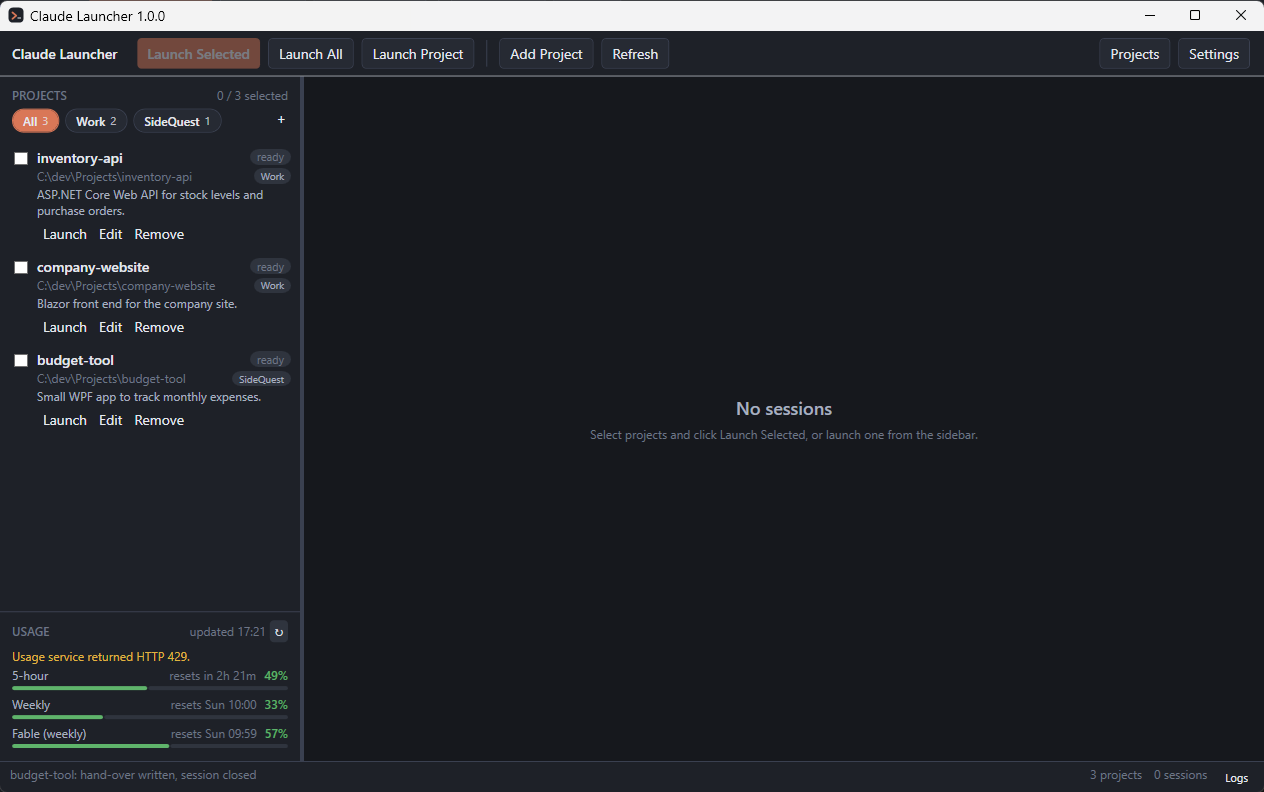Remove the company-website project
The image size is (1264, 792).
[159, 327]
